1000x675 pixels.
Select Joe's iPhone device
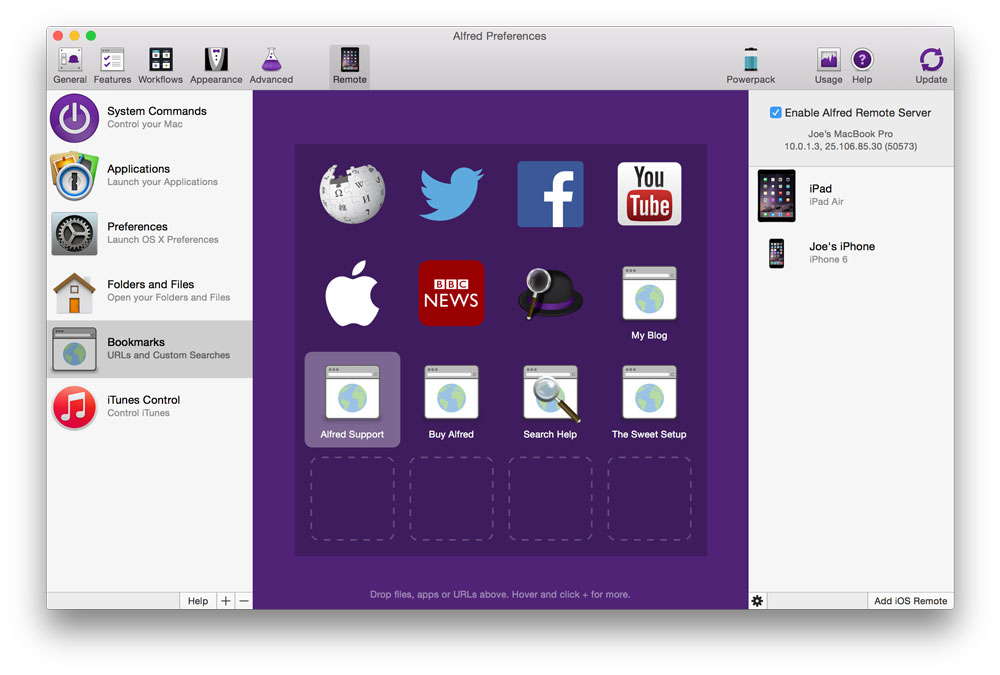(x=851, y=253)
